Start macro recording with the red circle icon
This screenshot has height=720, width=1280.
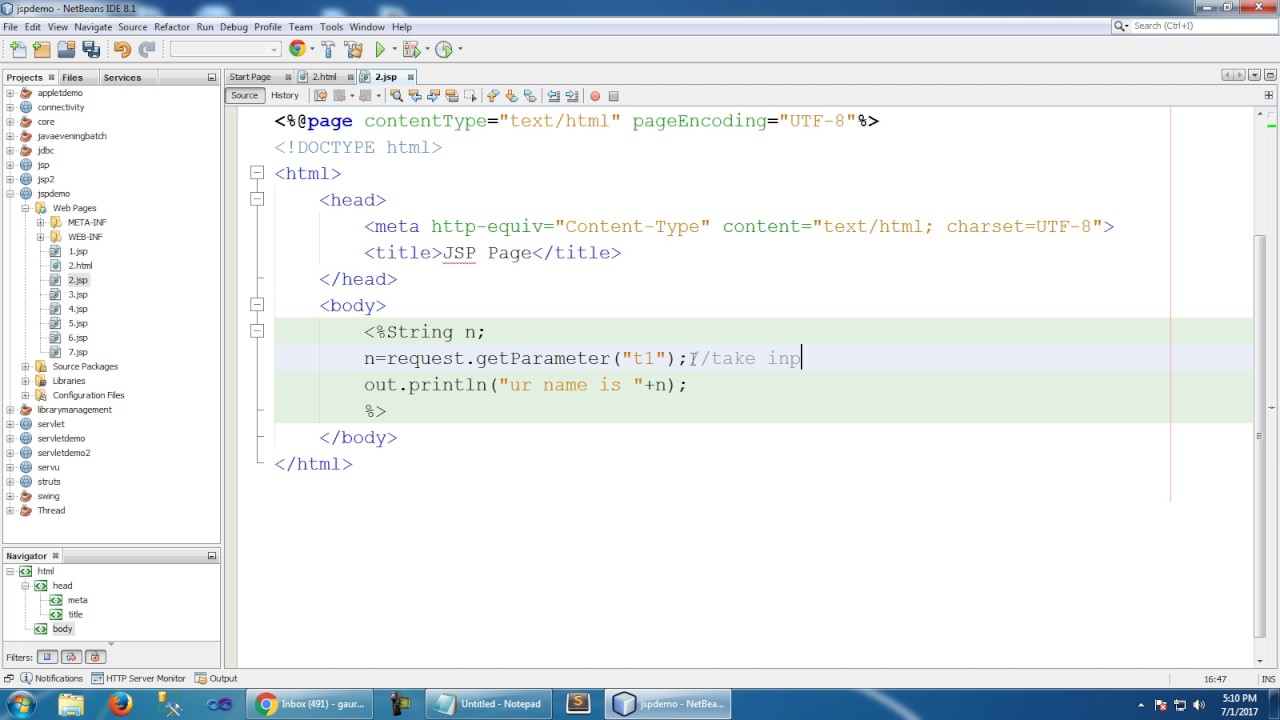[595, 96]
